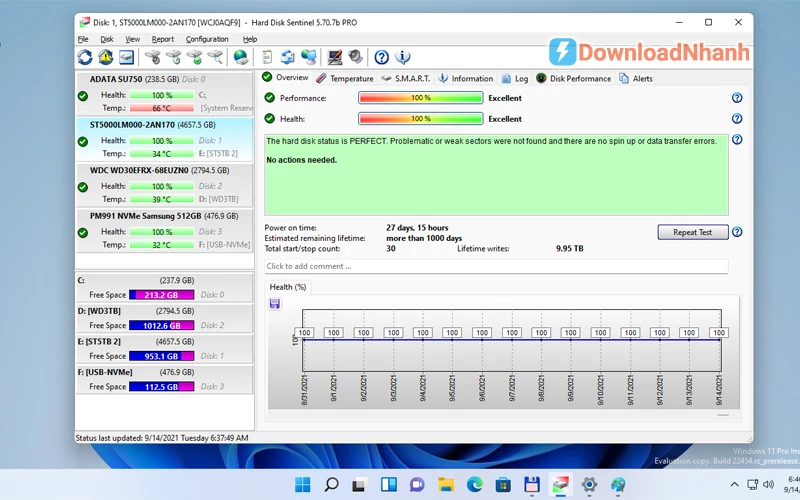Click the disk with green checkmark toolbar icon

(194, 57)
